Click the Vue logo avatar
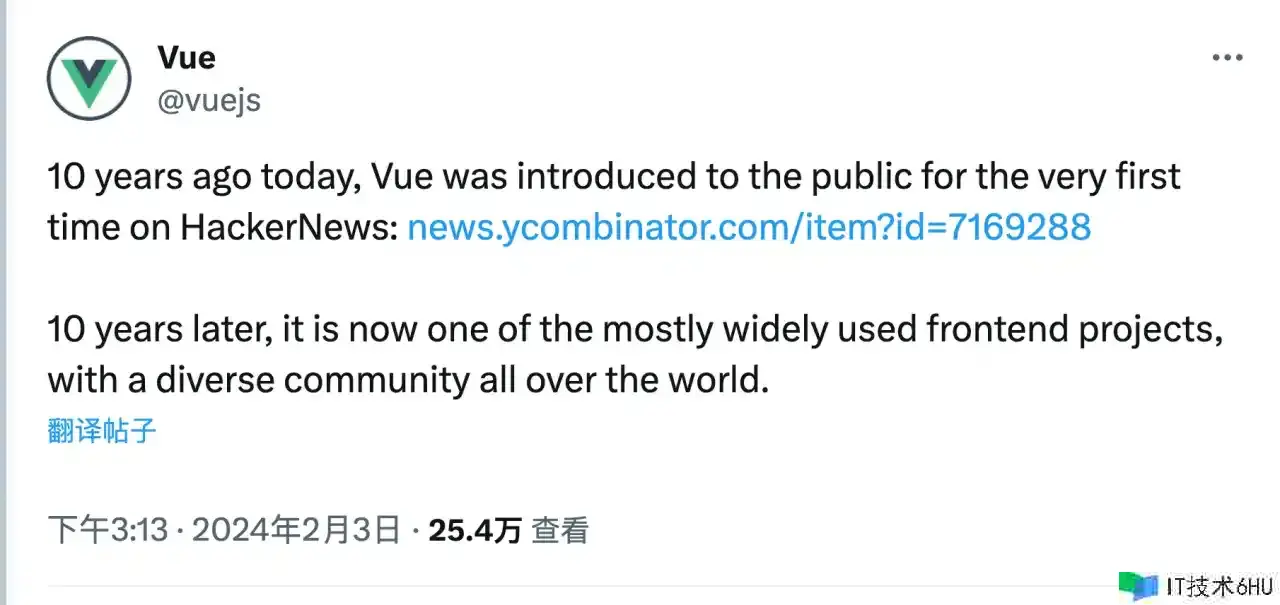 coord(89,78)
